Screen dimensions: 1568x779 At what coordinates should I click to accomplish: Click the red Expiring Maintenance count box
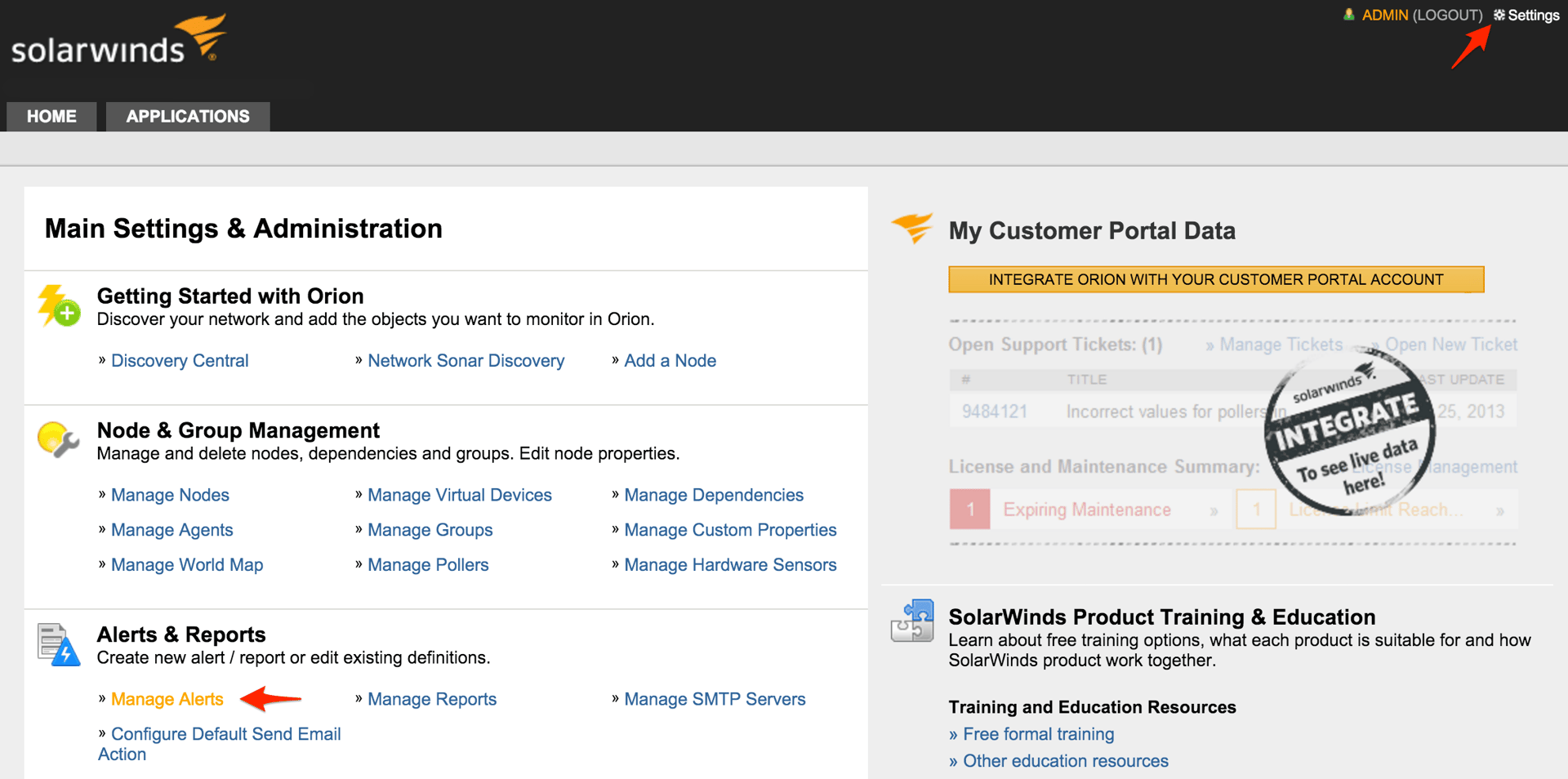(x=970, y=510)
